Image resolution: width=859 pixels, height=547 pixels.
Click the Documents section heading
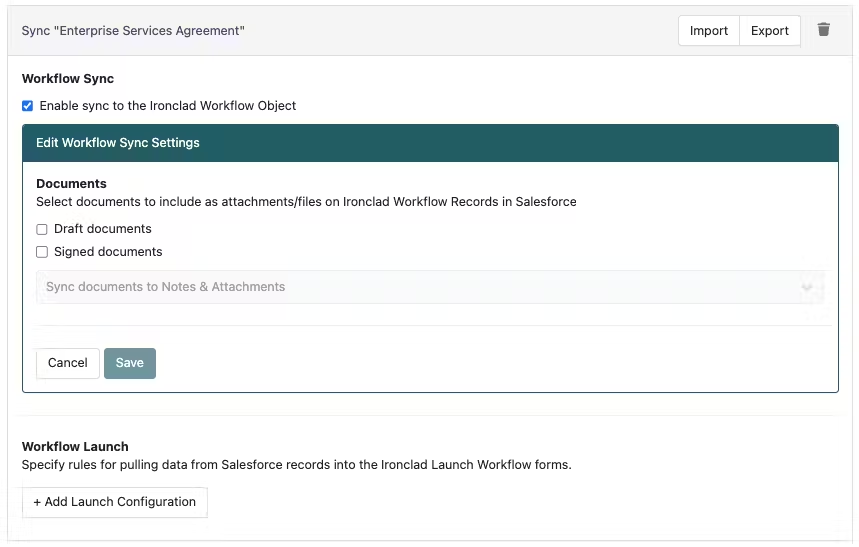(71, 184)
